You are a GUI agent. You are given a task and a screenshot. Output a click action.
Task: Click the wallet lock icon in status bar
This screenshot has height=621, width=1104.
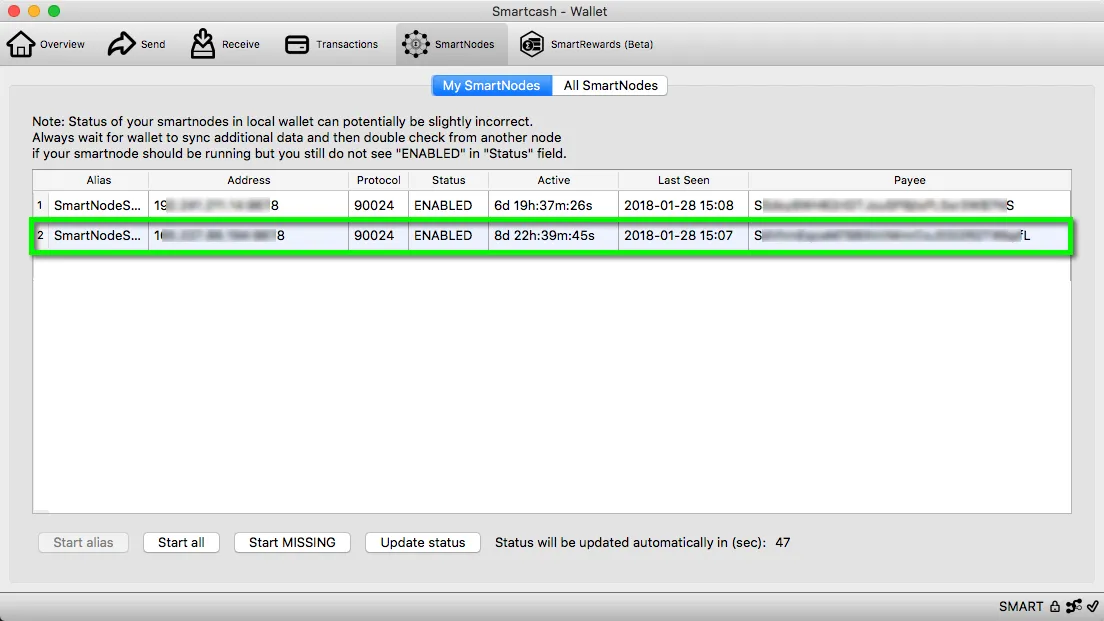1055,606
